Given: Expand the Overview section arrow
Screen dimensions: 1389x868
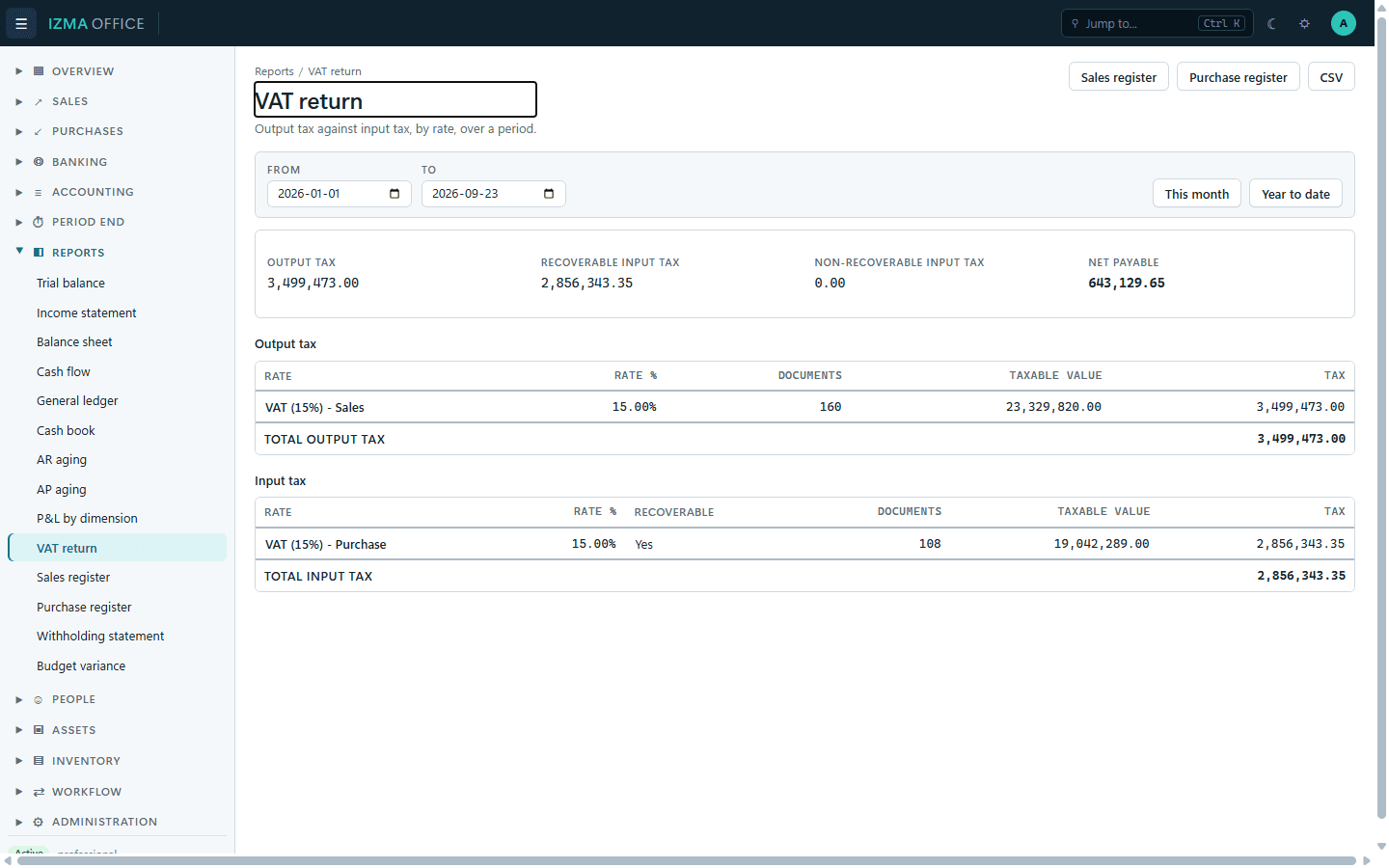Looking at the screenshot, I should (18, 71).
